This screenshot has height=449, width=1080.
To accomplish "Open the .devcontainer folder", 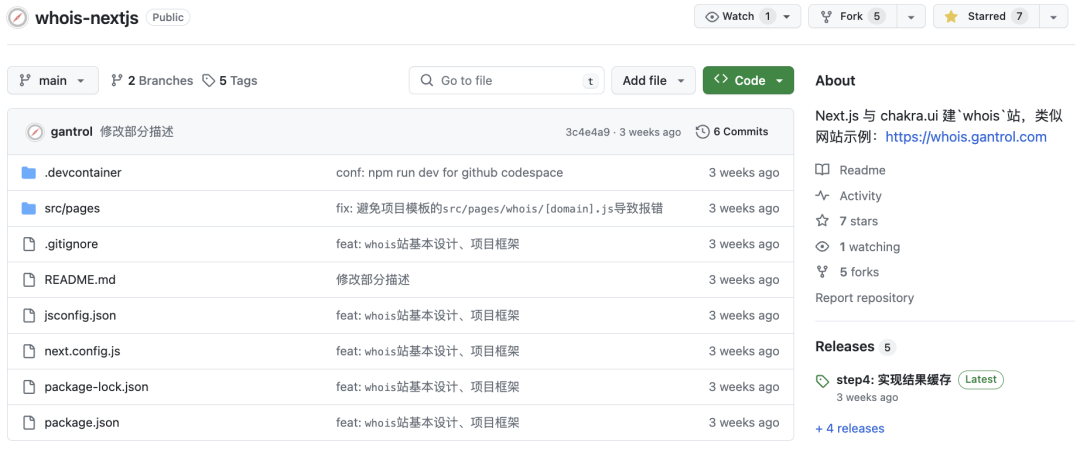I will 83,173.
